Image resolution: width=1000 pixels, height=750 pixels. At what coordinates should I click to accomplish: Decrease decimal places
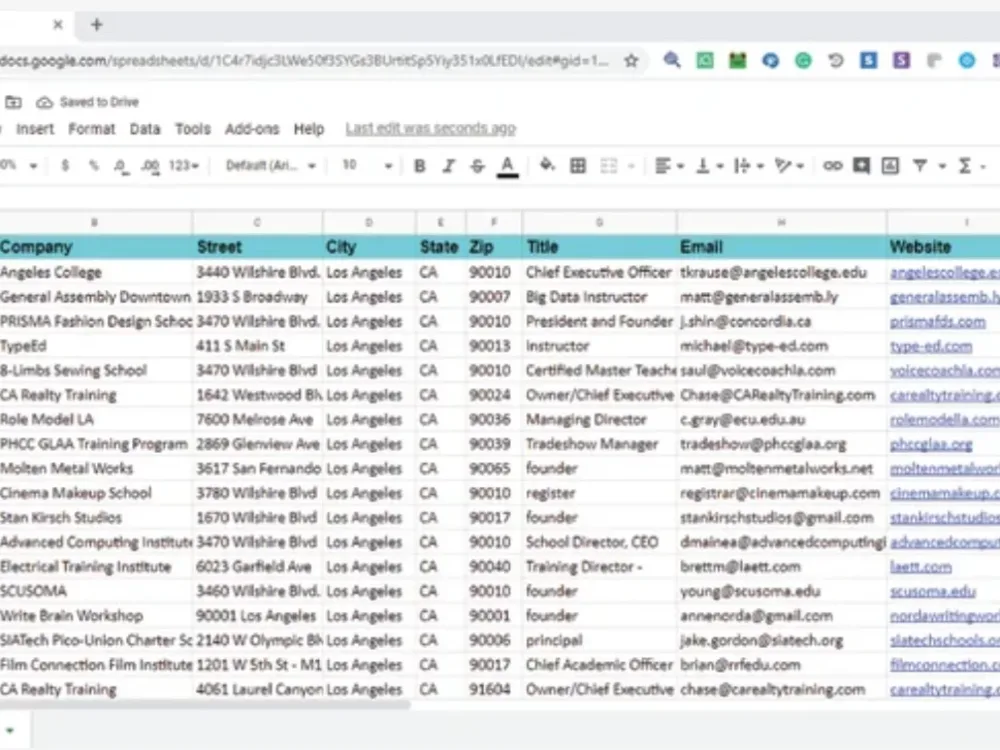point(121,166)
